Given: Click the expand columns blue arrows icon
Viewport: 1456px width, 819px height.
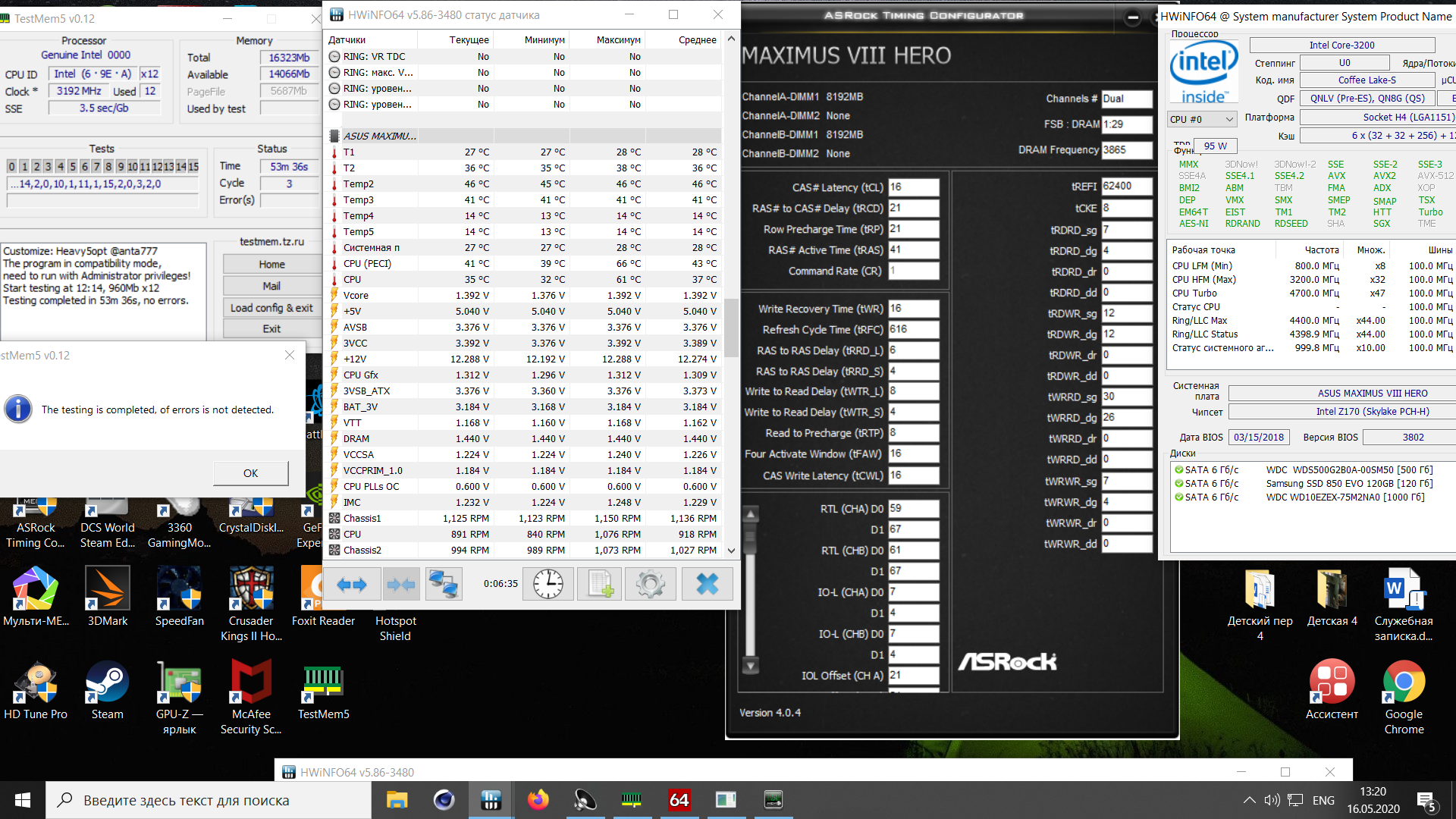Looking at the screenshot, I should pos(351,584).
